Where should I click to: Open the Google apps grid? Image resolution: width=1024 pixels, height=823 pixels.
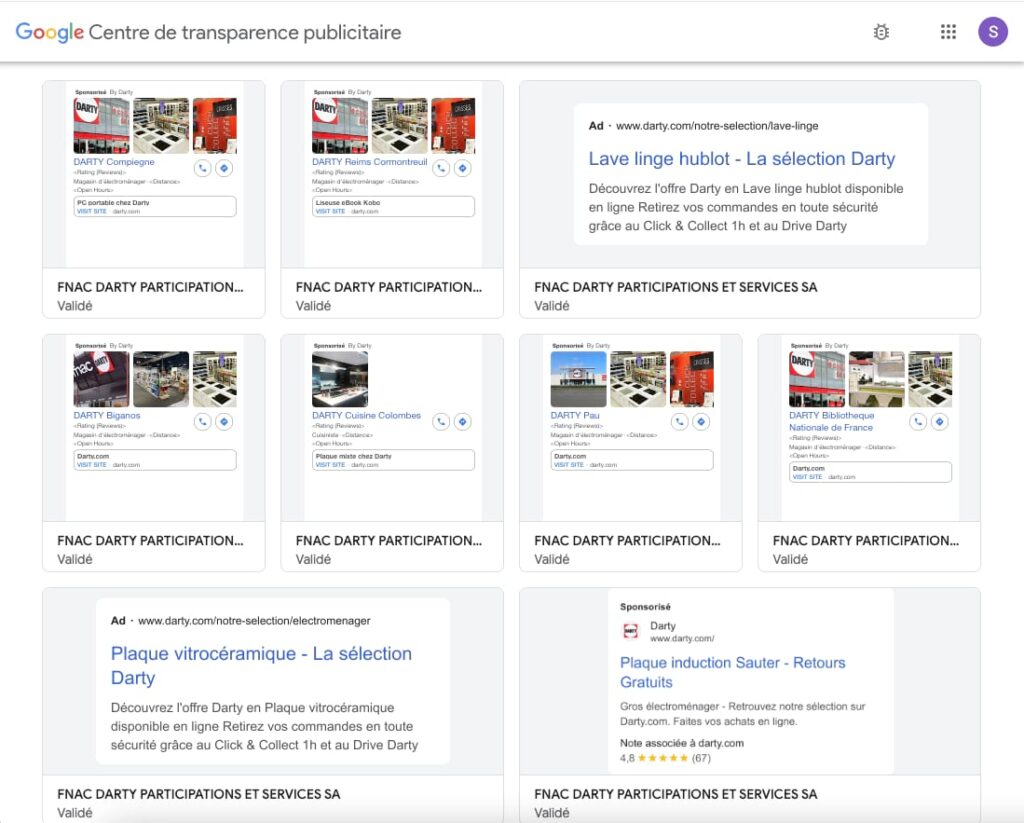tap(948, 32)
